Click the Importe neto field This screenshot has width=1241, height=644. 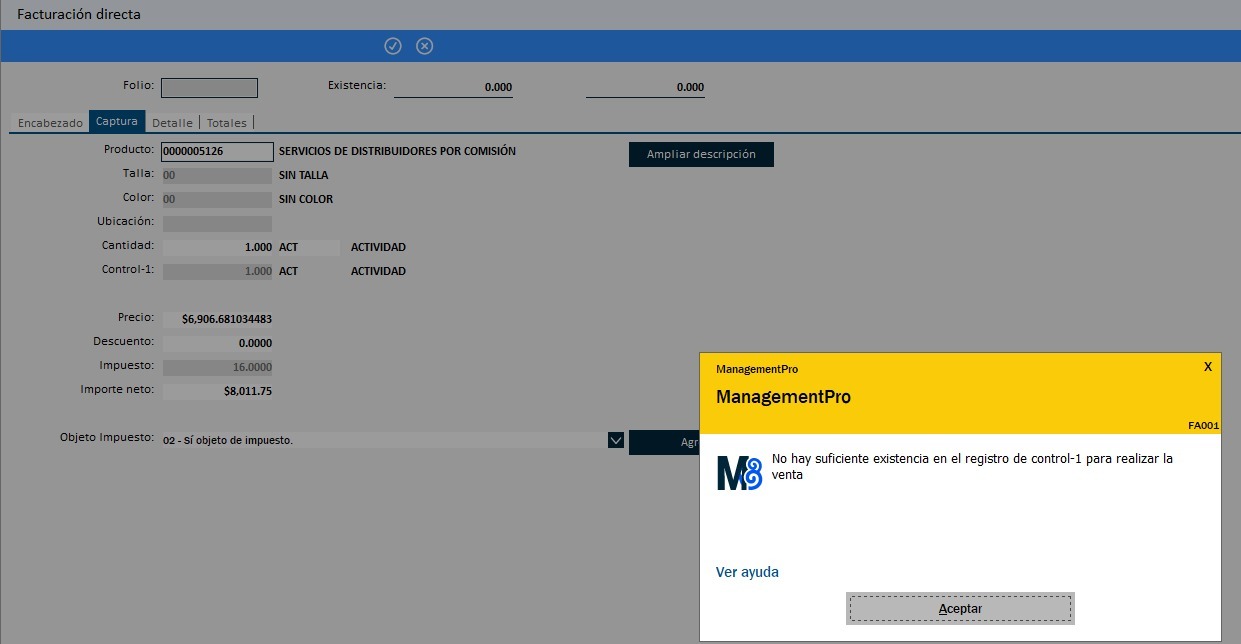click(x=217, y=391)
